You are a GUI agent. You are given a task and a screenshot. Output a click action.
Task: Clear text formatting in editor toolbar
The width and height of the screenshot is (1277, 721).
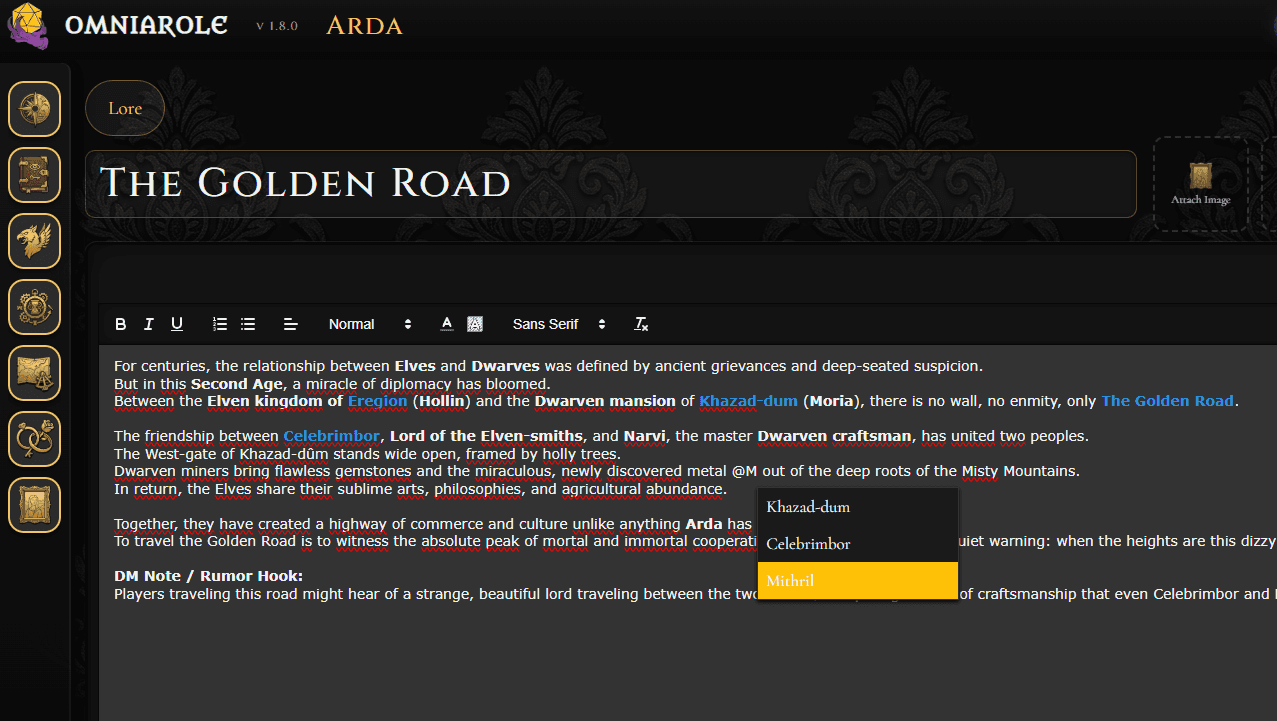[642, 324]
